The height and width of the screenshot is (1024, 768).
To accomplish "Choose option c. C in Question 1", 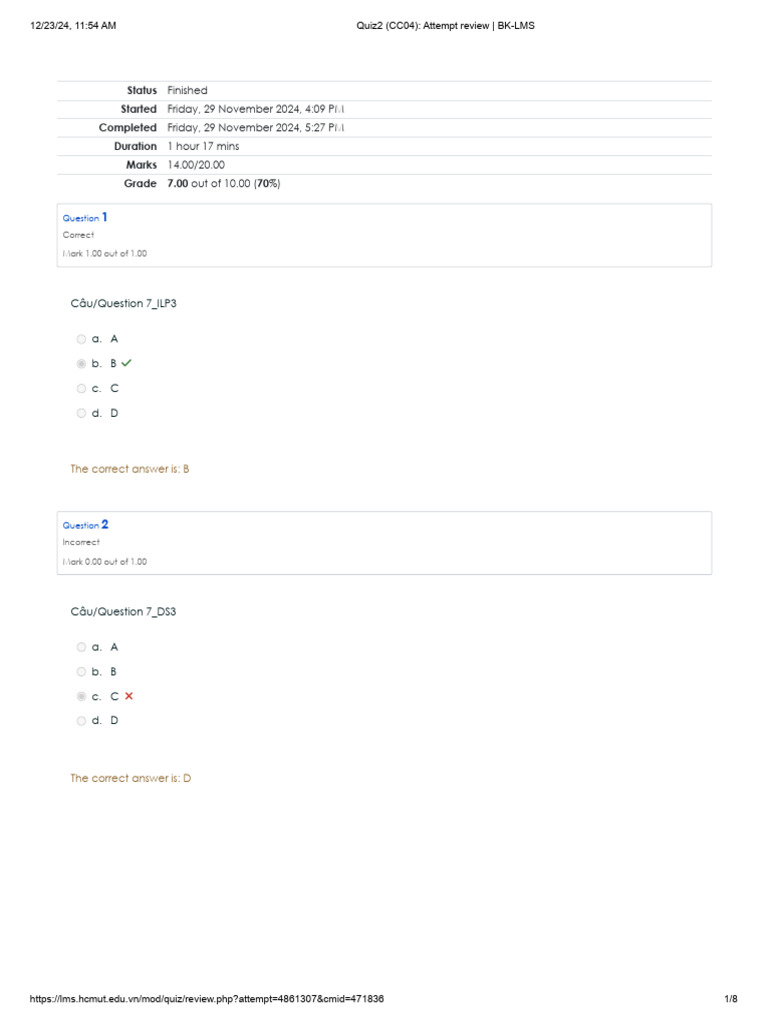I will point(81,388).
